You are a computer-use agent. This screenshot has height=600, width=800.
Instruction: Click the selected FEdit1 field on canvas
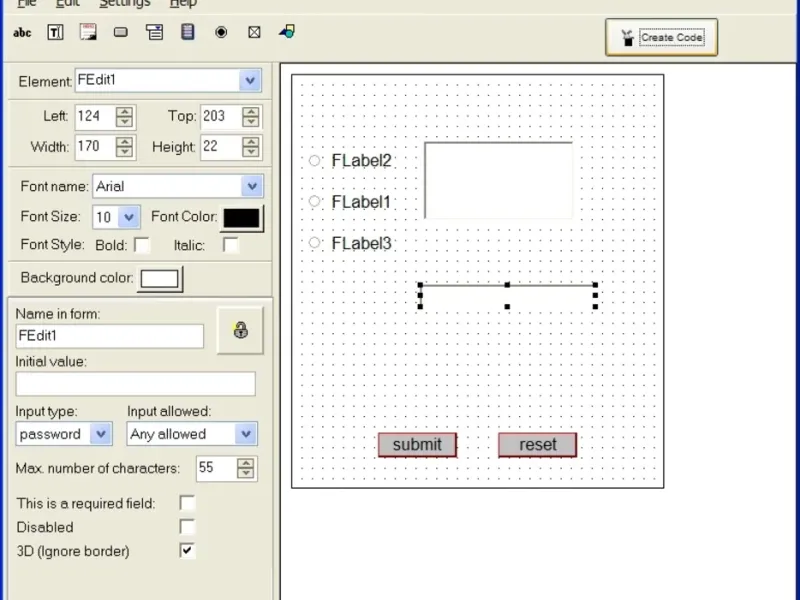(508, 296)
